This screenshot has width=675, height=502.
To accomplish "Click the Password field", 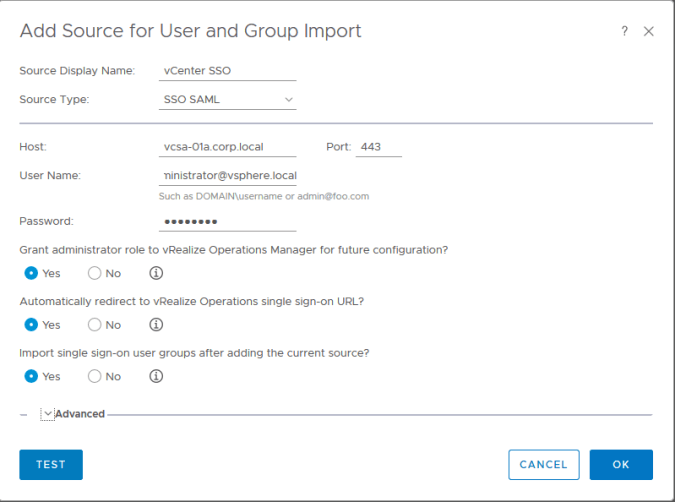I will pyautogui.click(x=228, y=222).
